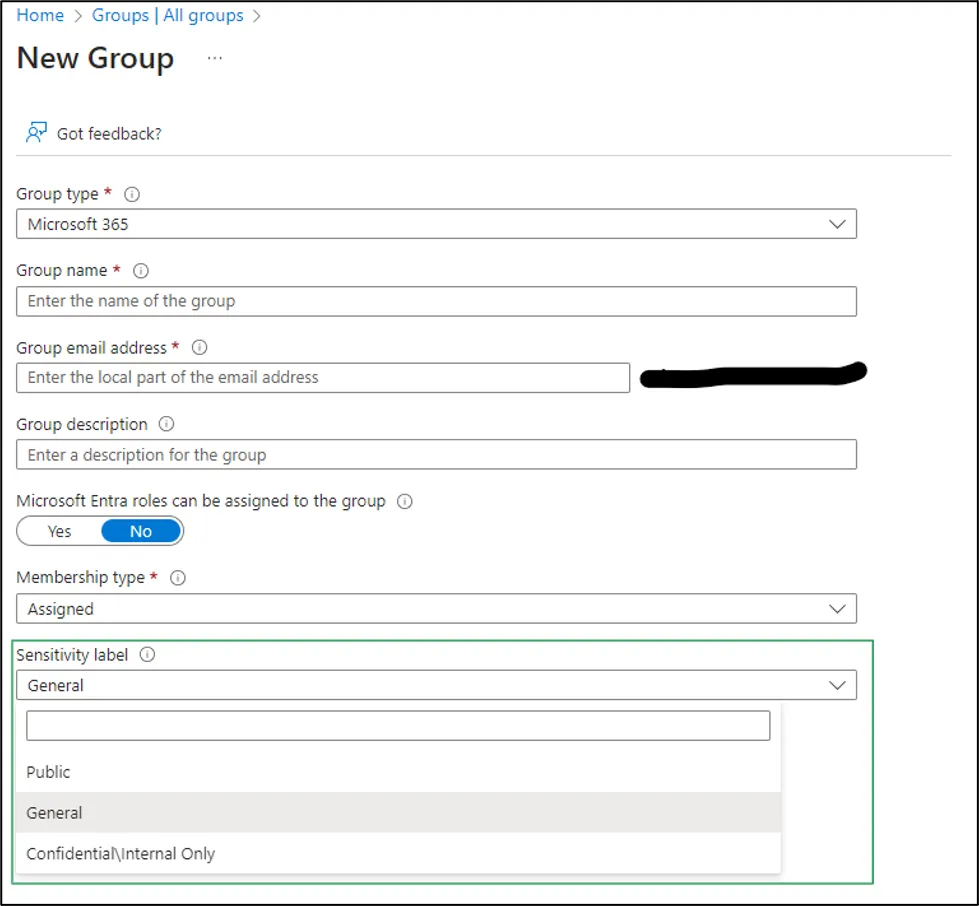Click the Group email address info icon
This screenshot has height=906, width=979.
coord(197,348)
